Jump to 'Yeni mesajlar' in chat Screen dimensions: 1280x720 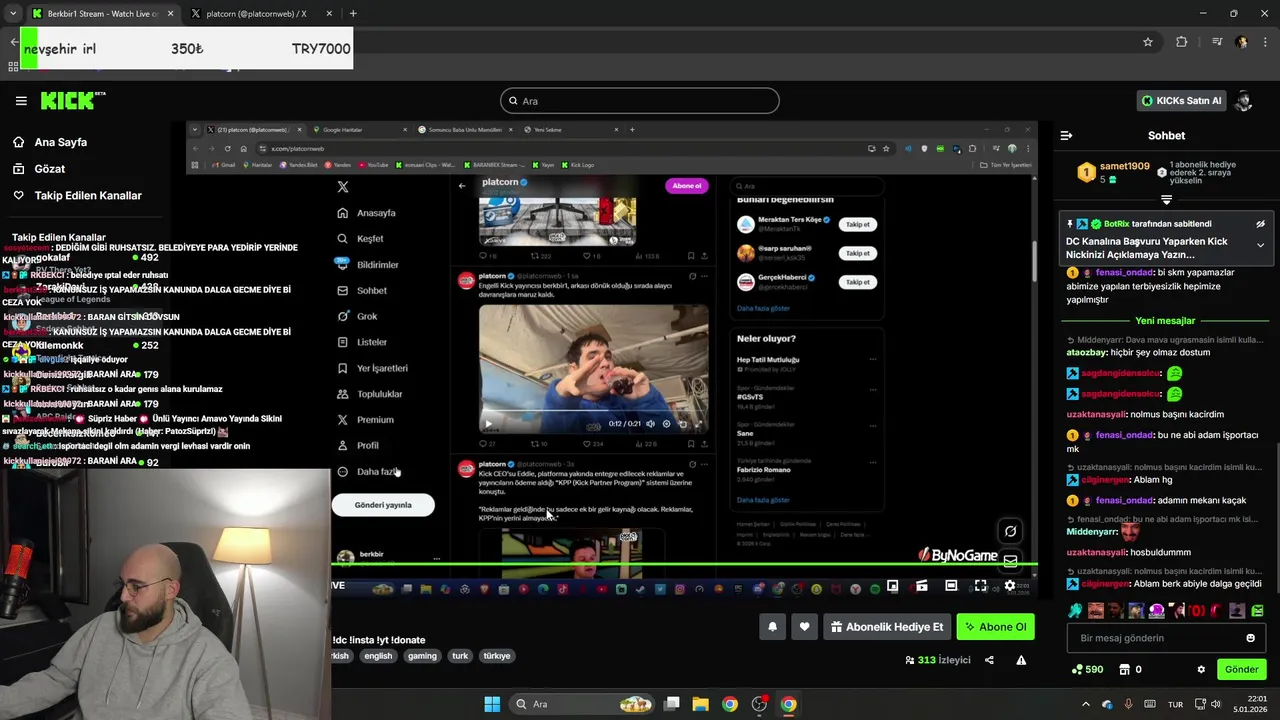click(1165, 321)
